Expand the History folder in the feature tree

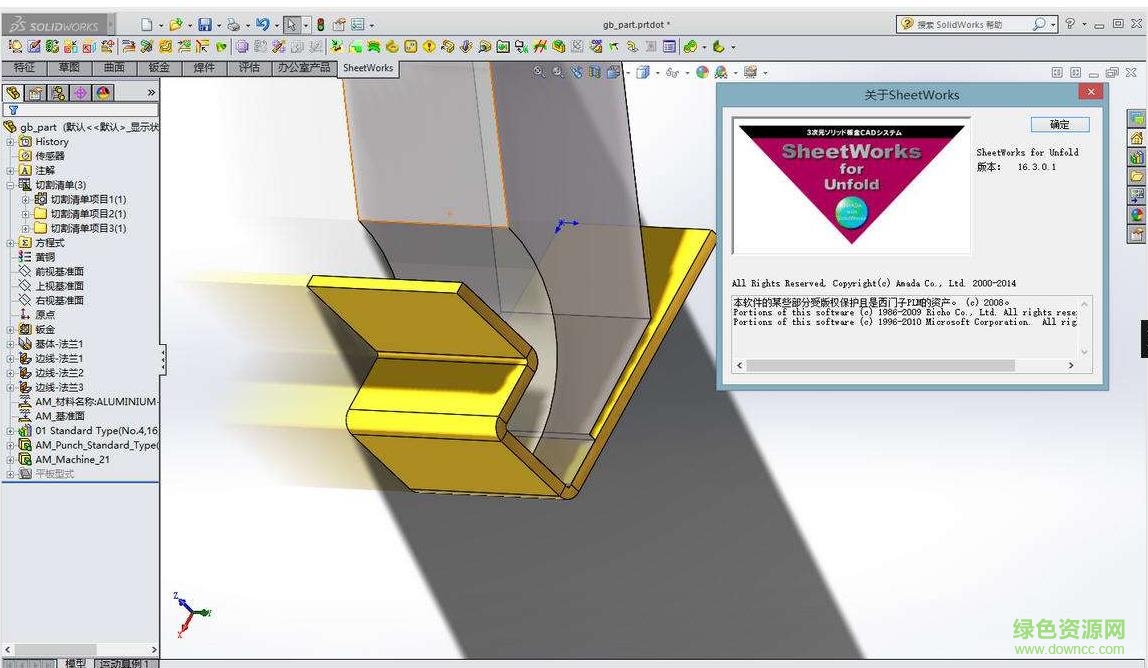pos(10,141)
